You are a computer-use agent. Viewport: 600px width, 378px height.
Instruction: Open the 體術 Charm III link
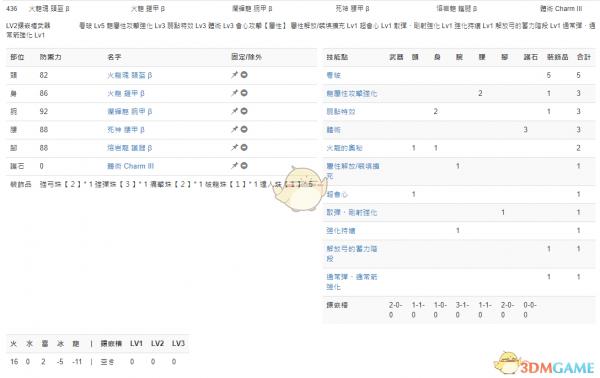[x=130, y=166]
